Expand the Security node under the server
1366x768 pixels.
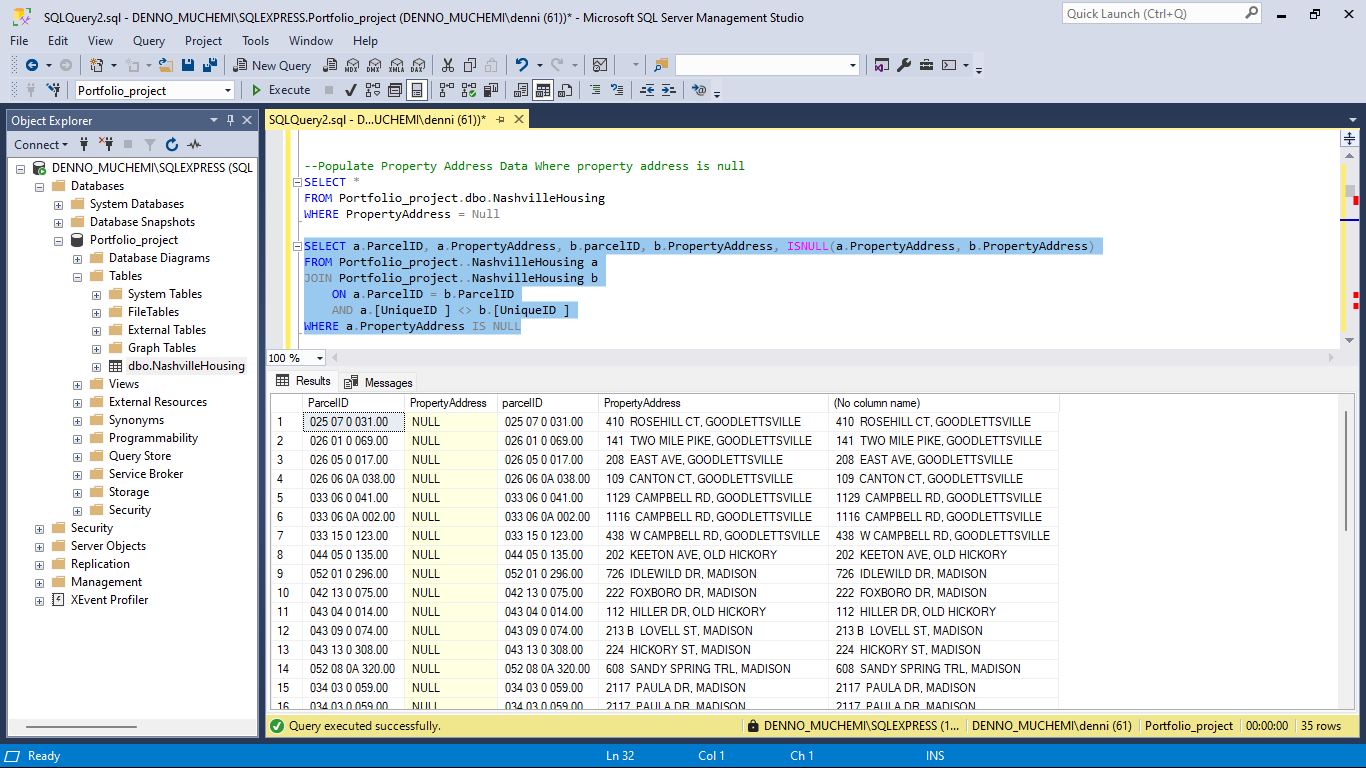[x=40, y=528]
